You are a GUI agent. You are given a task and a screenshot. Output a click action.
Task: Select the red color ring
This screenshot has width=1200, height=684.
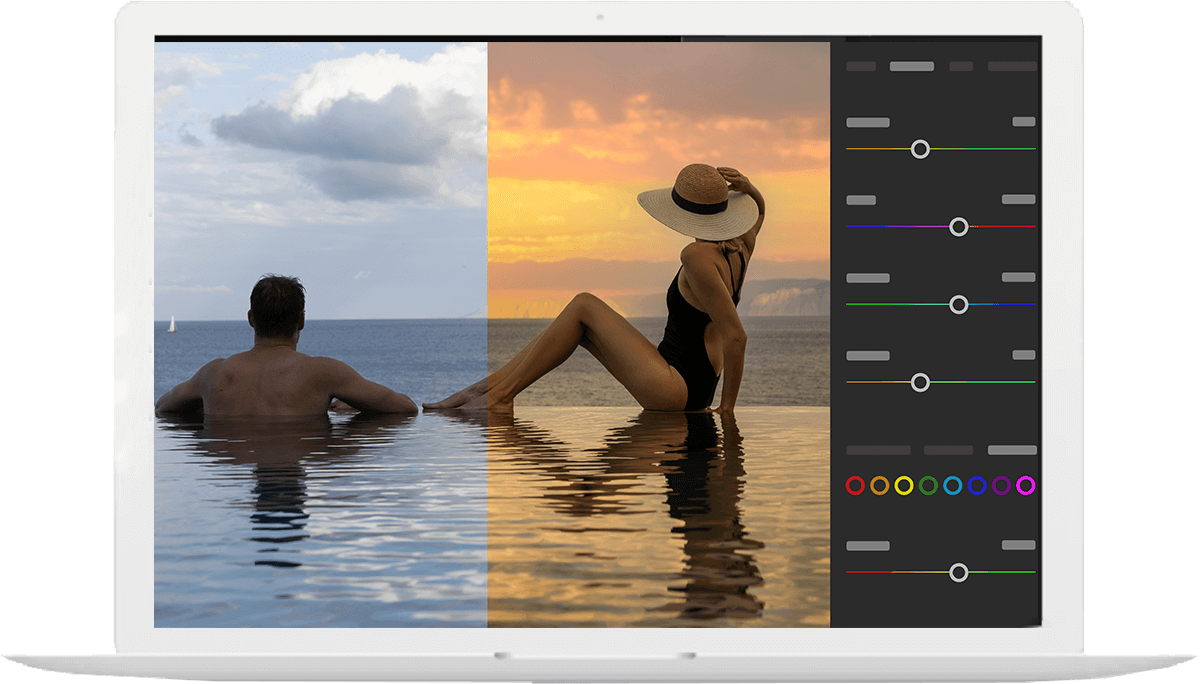pyautogui.click(x=855, y=486)
